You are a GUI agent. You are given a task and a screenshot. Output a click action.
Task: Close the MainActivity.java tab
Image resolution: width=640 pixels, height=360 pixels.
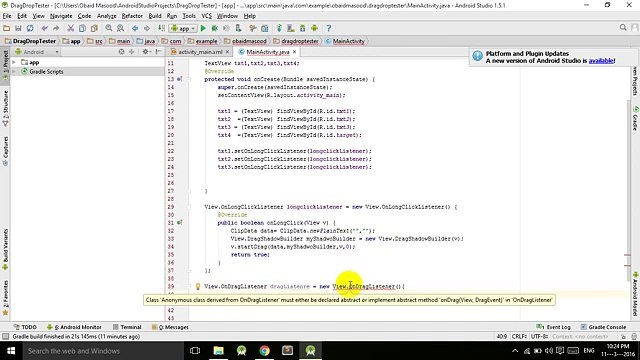pos(294,52)
